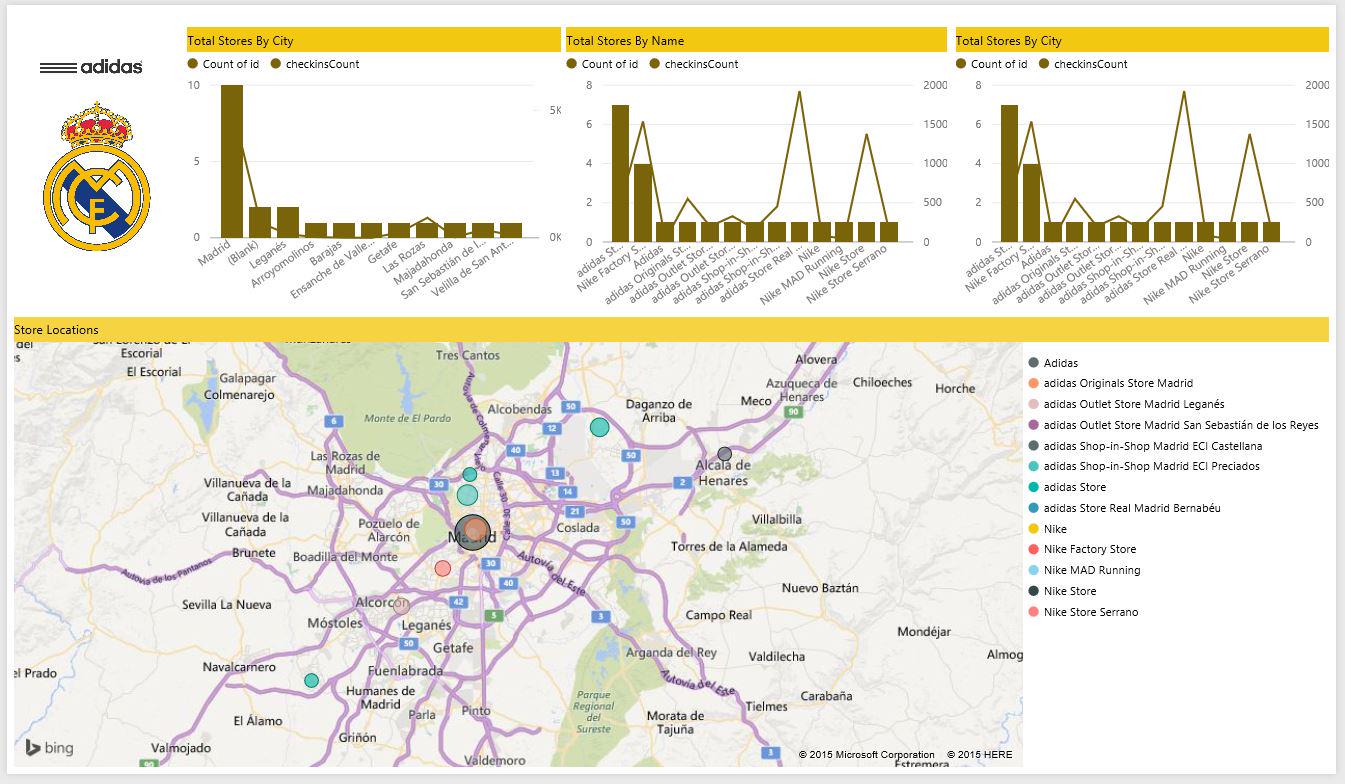1345x784 pixels.
Task: Select adidas Shop-in-Shop Madrid ECI Preciados entry
Action: pyautogui.click(x=1144, y=466)
